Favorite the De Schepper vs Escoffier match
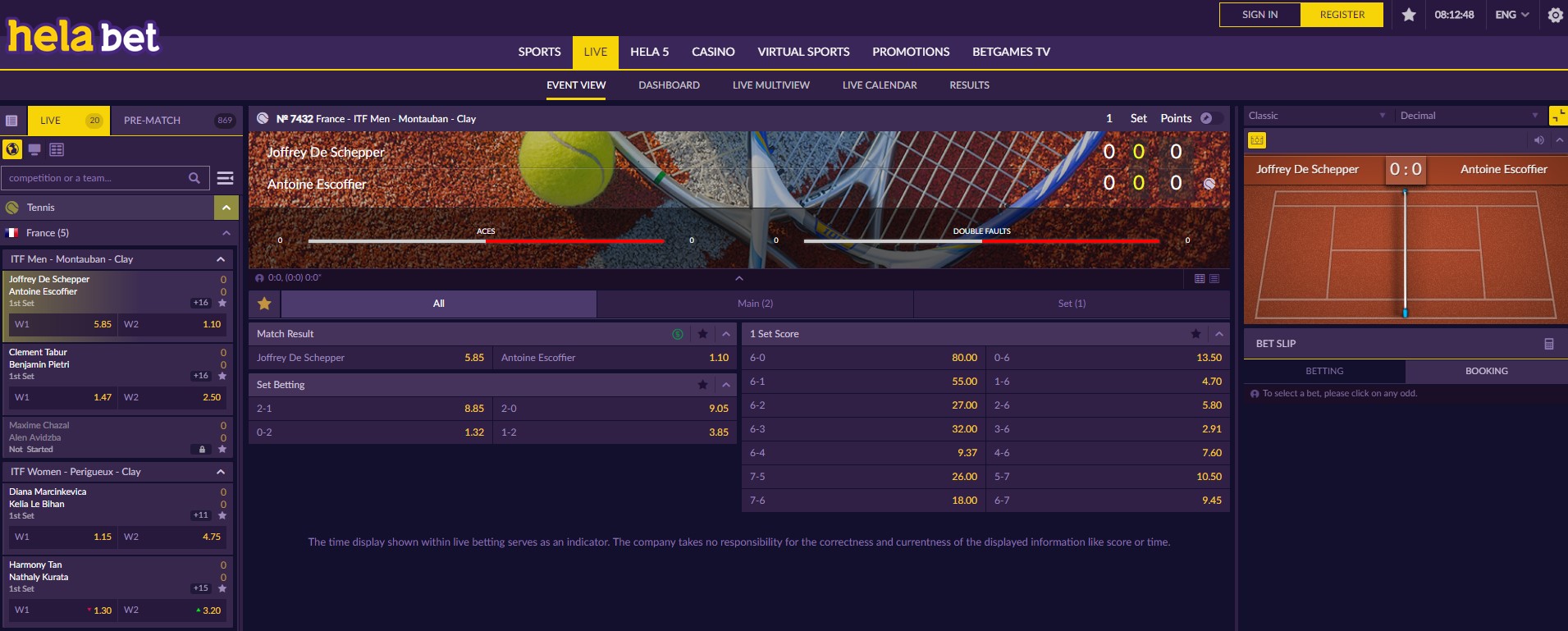Viewport: 1568px width, 631px height. [x=222, y=304]
